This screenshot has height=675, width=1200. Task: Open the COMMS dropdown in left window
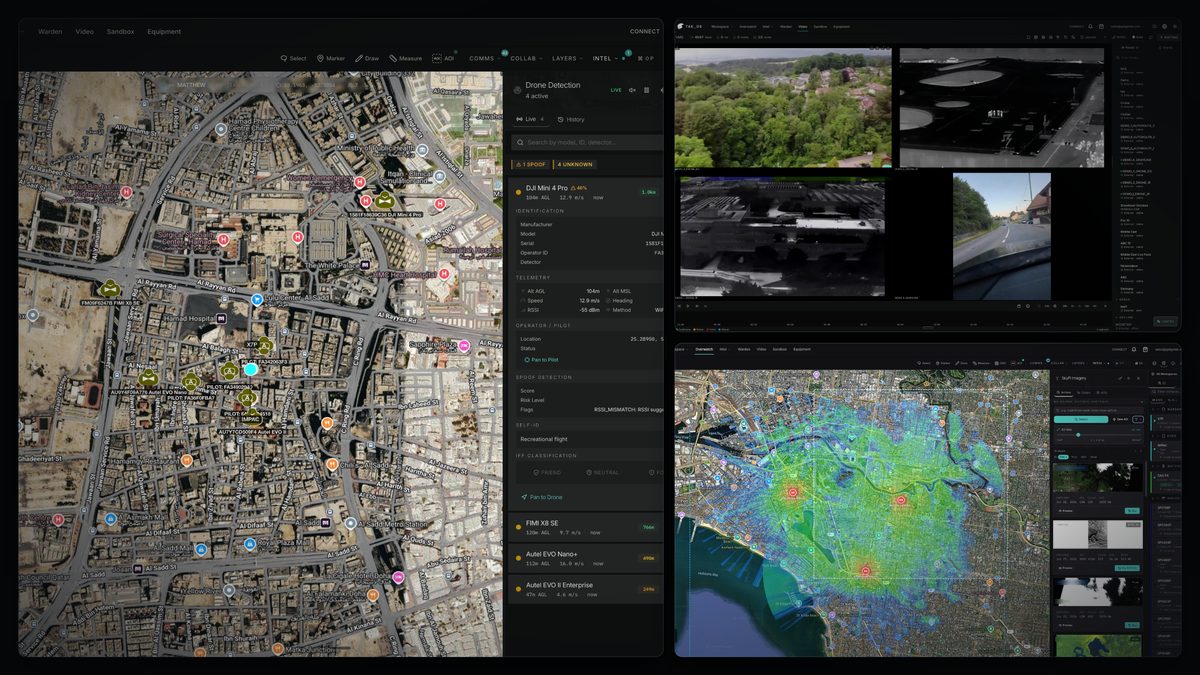(485, 58)
